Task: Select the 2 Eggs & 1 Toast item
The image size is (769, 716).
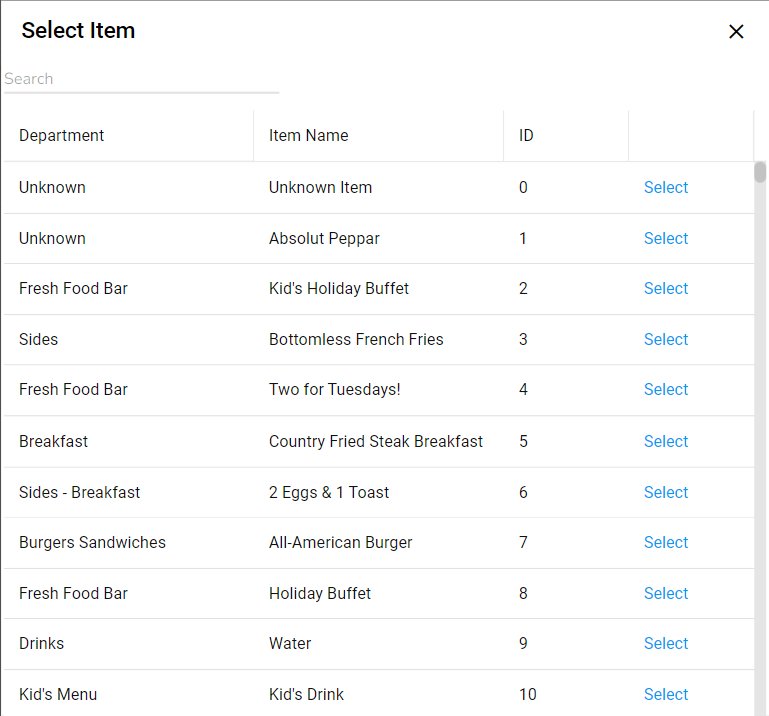Action: point(666,493)
